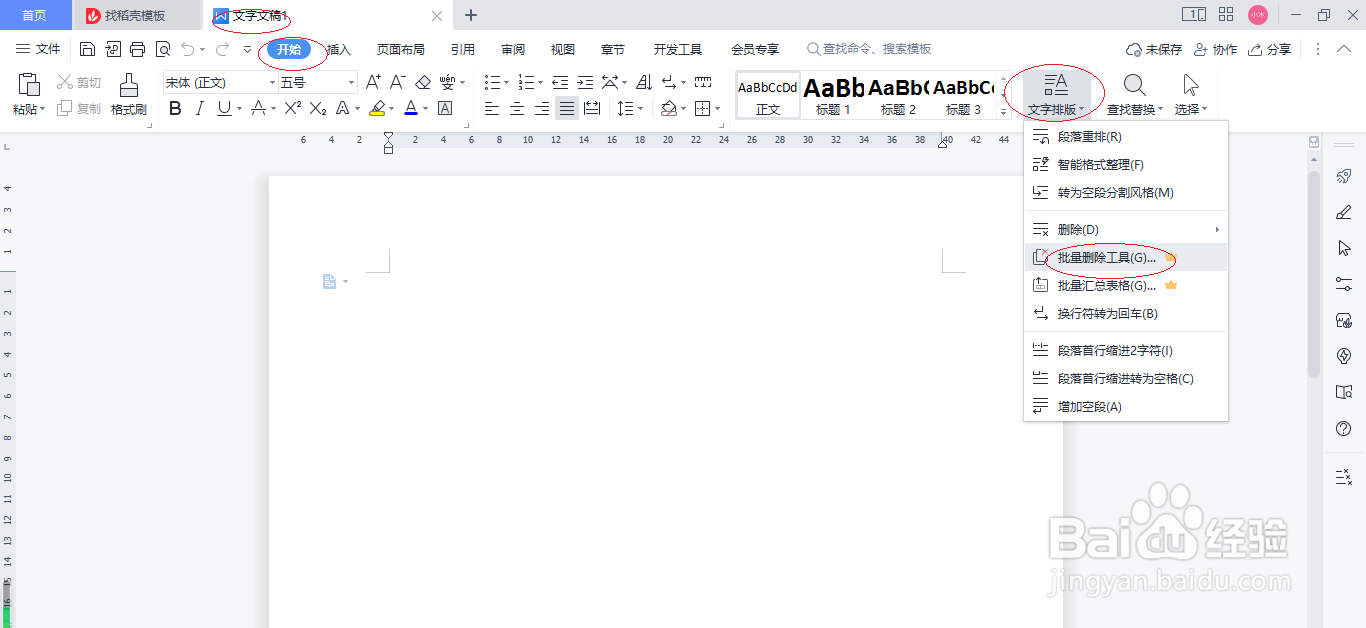
Task: Click the increase font size icon A+
Action: pos(374,82)
